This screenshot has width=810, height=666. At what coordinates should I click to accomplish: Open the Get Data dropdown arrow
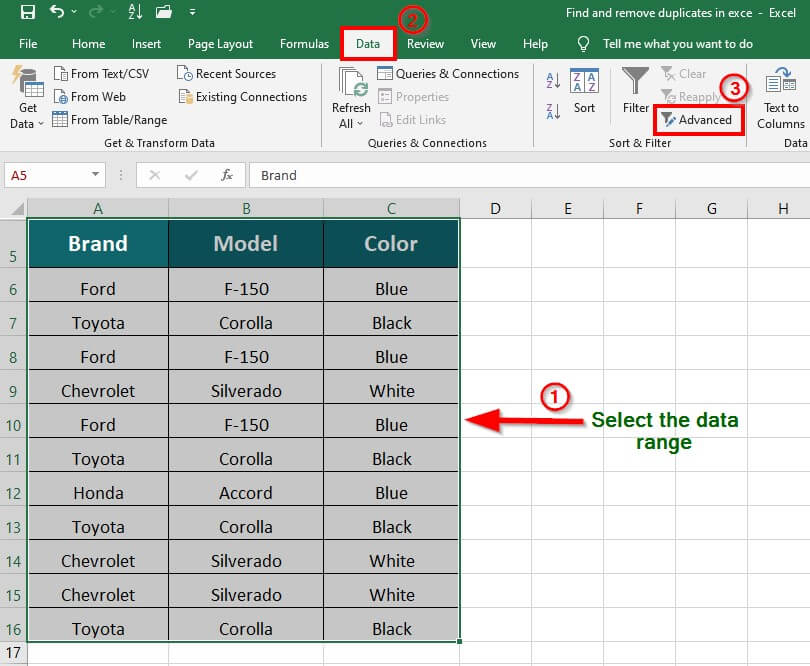(x=41, y=124)
